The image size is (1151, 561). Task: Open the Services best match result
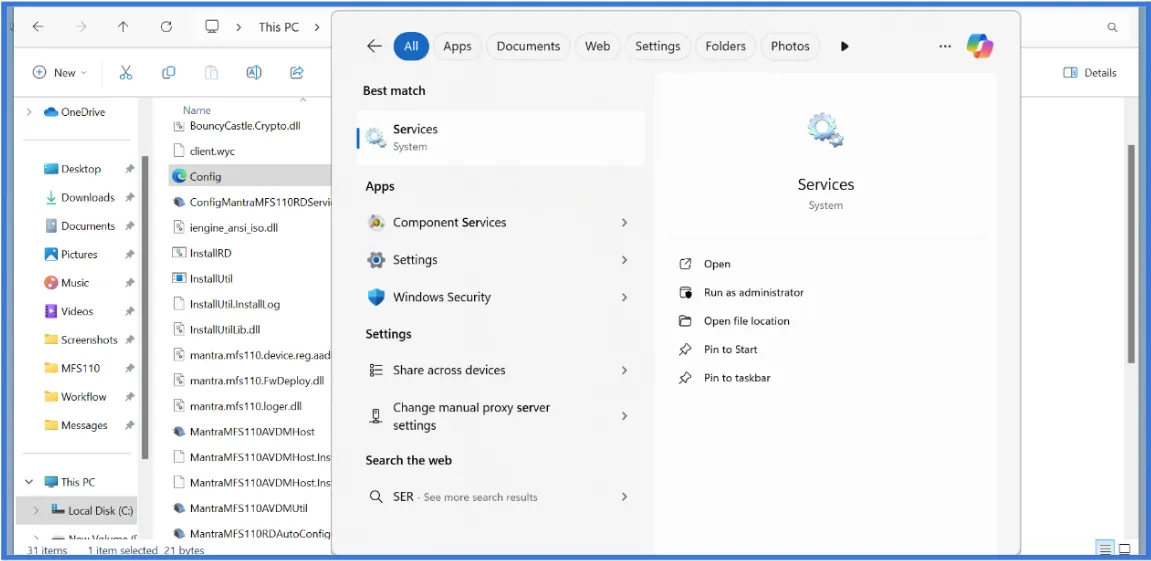tap(501, 137)
